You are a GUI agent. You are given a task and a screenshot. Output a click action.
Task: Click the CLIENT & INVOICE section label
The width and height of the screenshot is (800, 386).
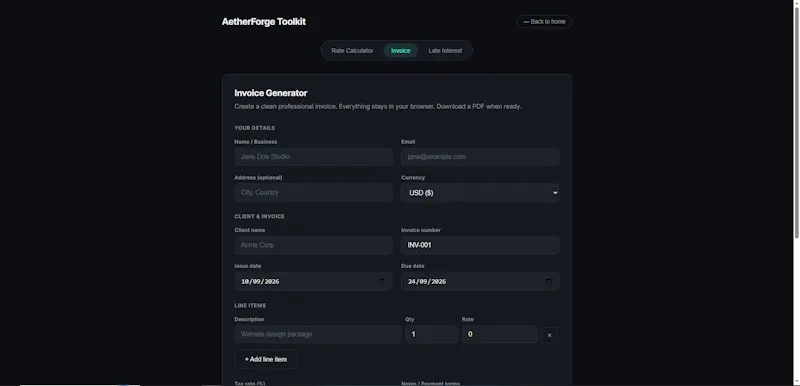pos(260,216)
